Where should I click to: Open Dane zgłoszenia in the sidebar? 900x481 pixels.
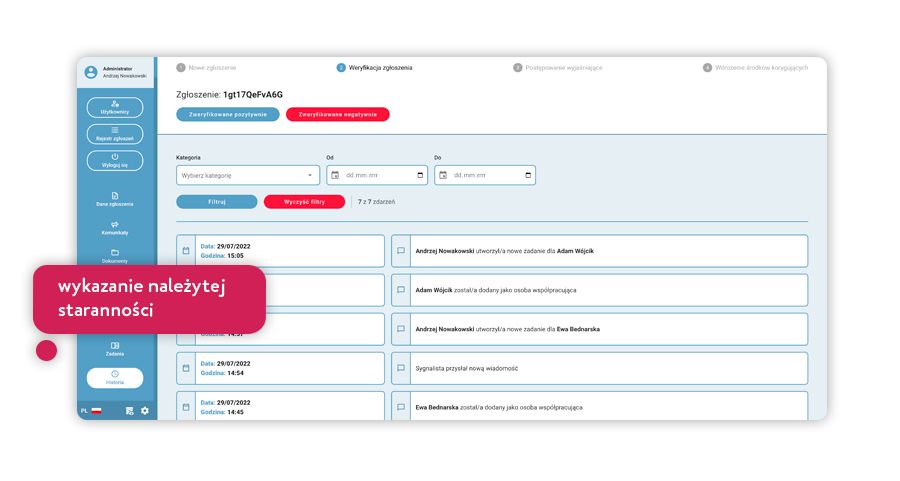tap(115, 199)
